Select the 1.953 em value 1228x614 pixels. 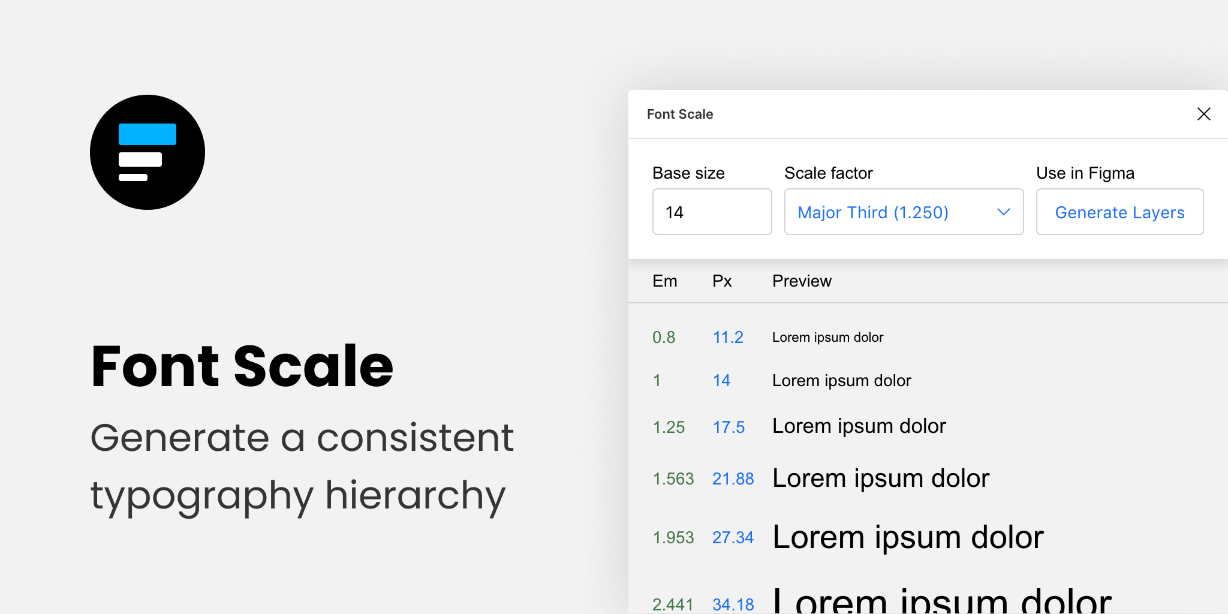point(673,538)
